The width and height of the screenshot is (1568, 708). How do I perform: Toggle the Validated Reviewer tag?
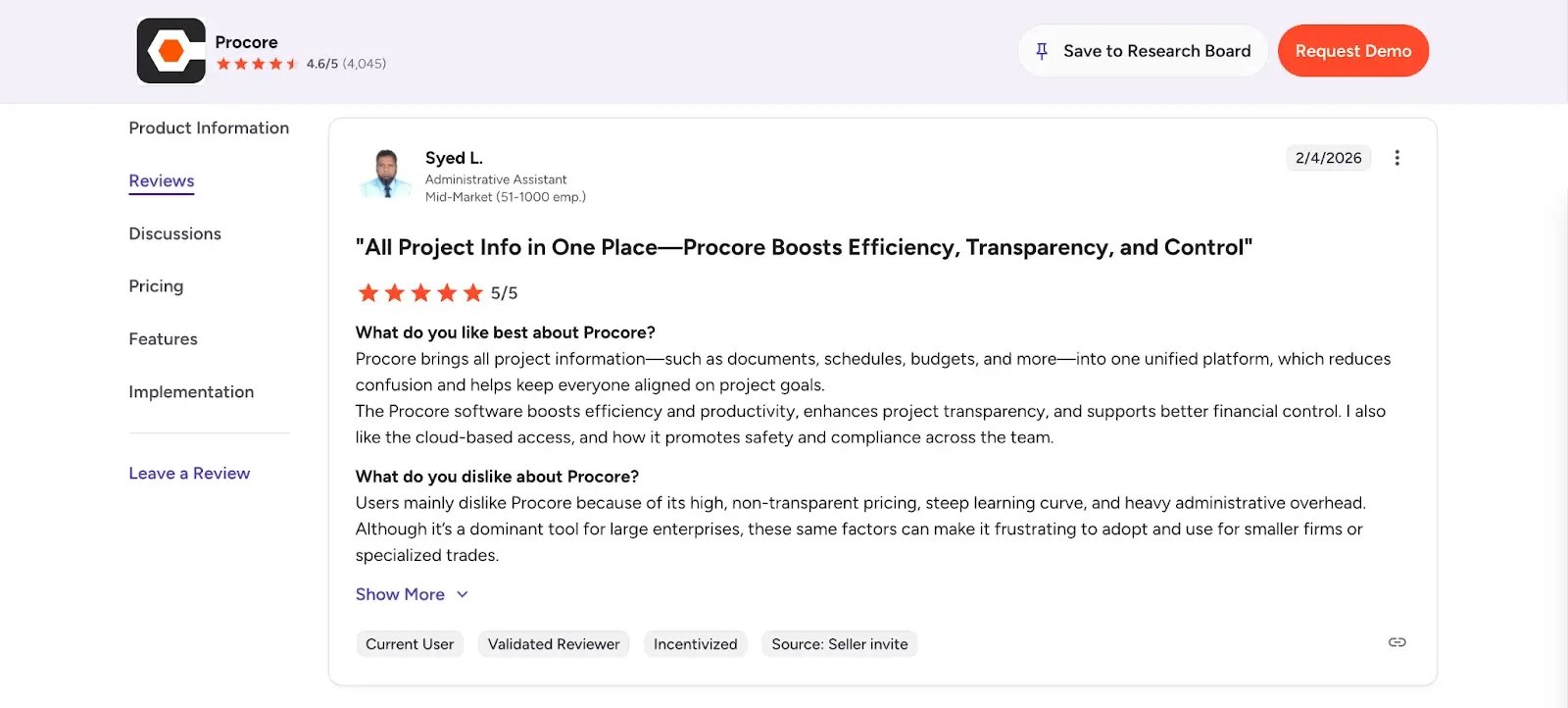pyautogui.click(x=553, y=644)
